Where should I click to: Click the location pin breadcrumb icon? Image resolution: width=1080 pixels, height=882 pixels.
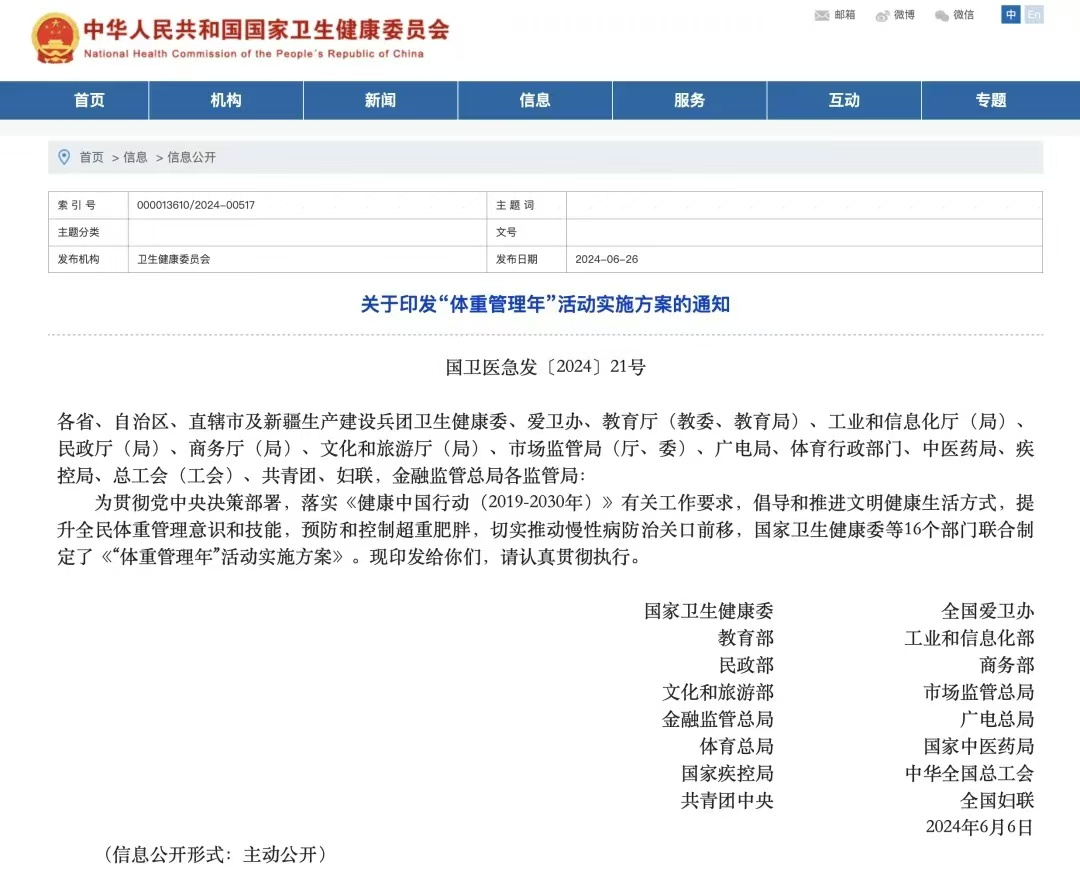coord(64,157)
